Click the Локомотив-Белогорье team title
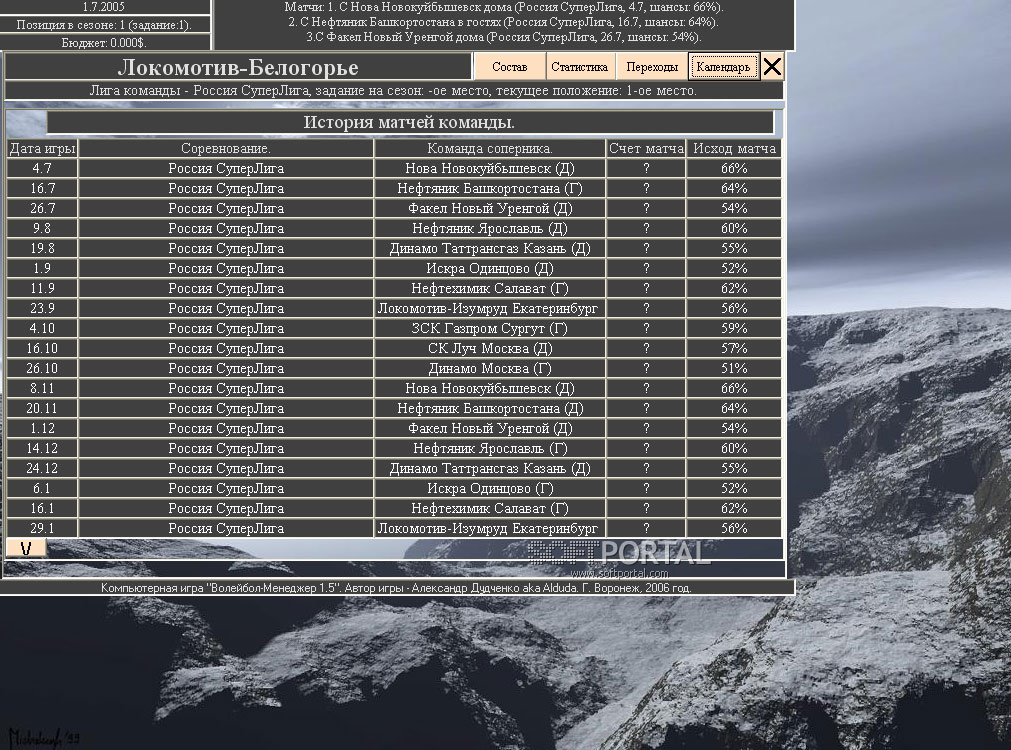1011x750 pixels. pyautogui.click(x=238, y=67)
